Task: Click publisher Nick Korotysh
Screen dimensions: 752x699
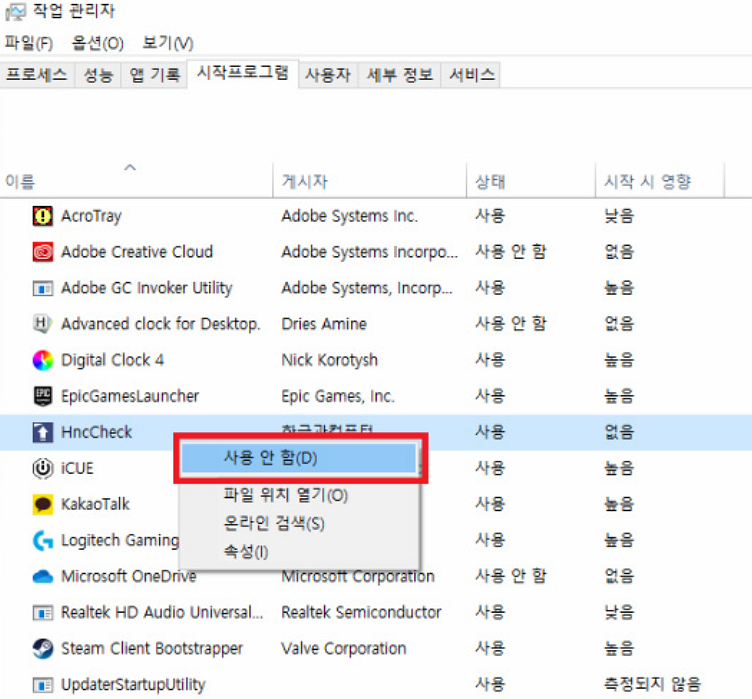Action: click(329, 360)
